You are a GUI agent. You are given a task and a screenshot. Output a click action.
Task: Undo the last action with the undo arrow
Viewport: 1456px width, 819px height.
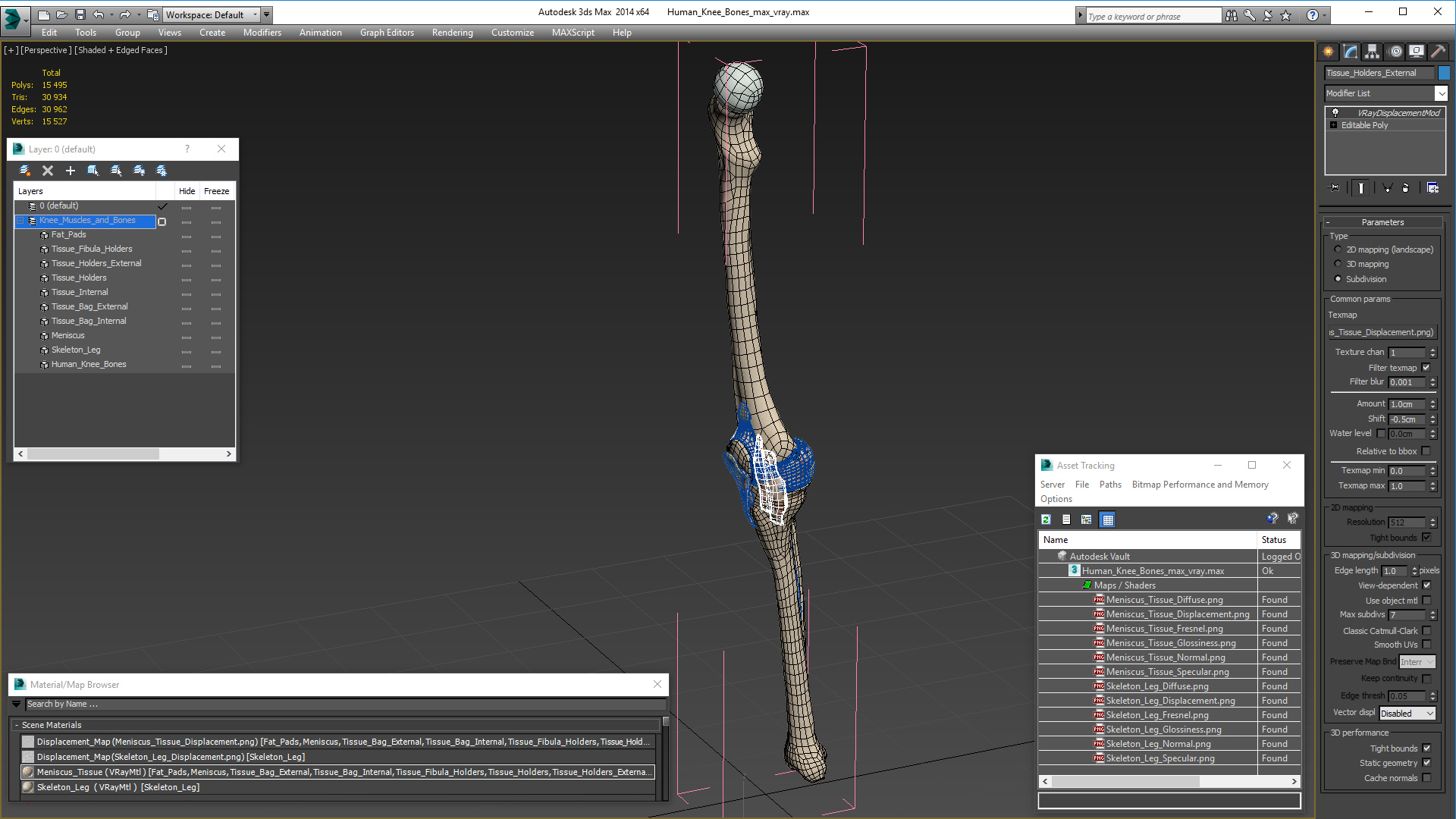click(99, 14)
